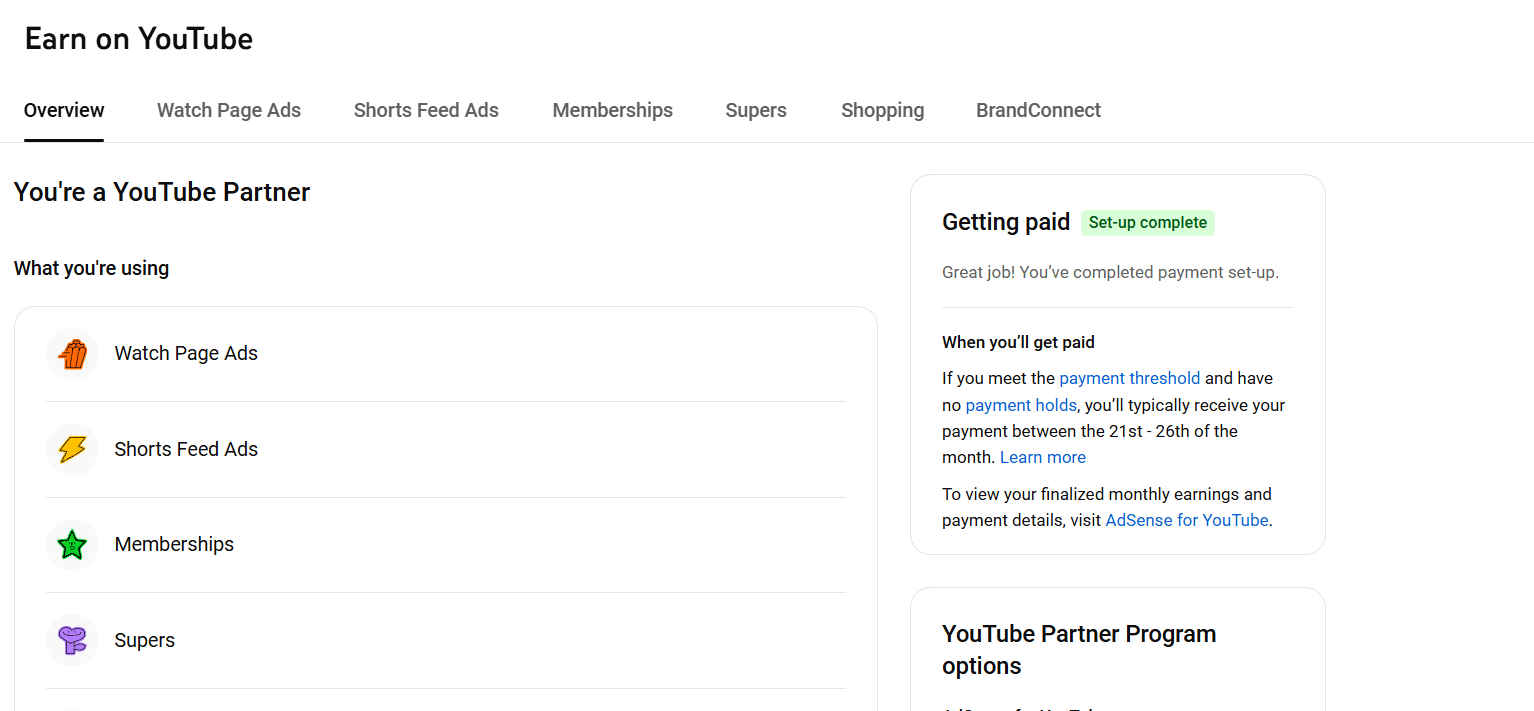Click the Set-up complete status badge
Image resolution: width=1534 pixels, height=711 pixels.
coord(1148,223)
